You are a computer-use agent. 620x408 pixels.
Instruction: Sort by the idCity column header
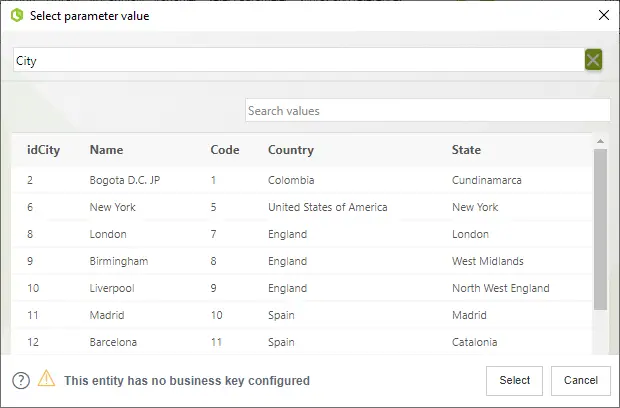43,150
